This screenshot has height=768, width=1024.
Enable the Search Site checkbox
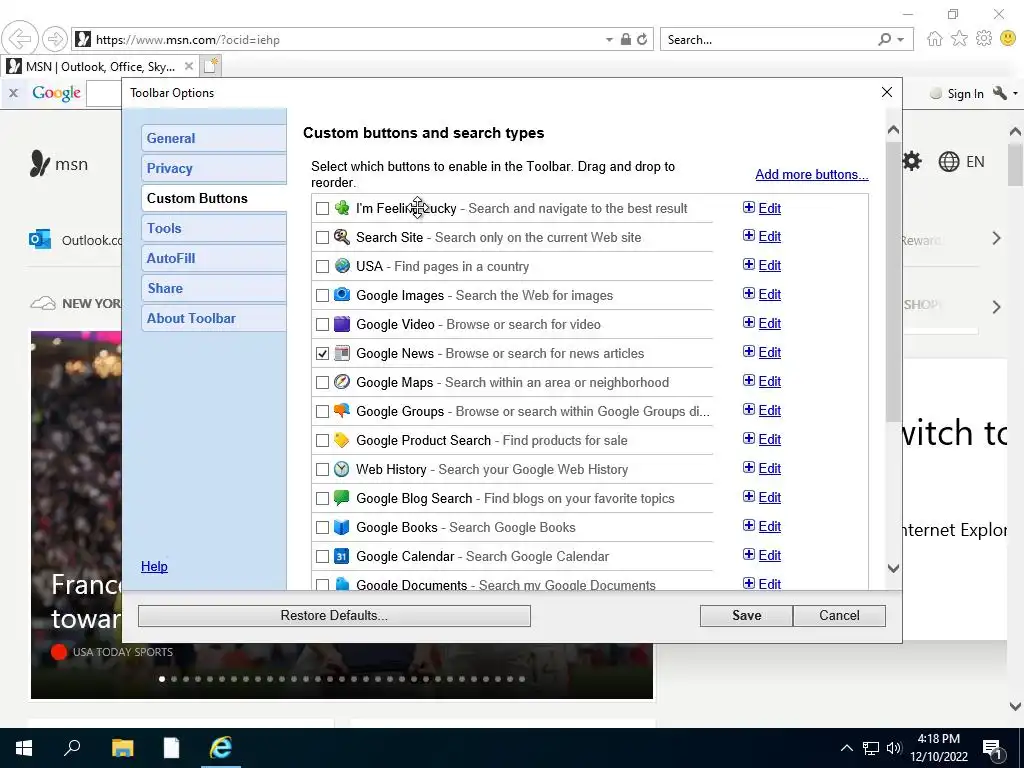click(322, 237)
